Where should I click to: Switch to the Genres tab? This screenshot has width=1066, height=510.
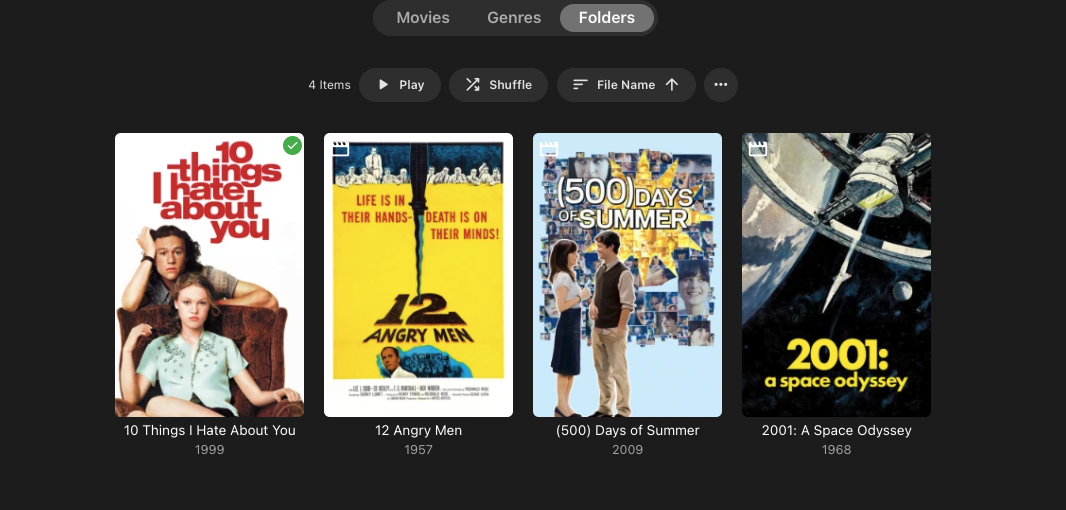(x=514, y=18)
